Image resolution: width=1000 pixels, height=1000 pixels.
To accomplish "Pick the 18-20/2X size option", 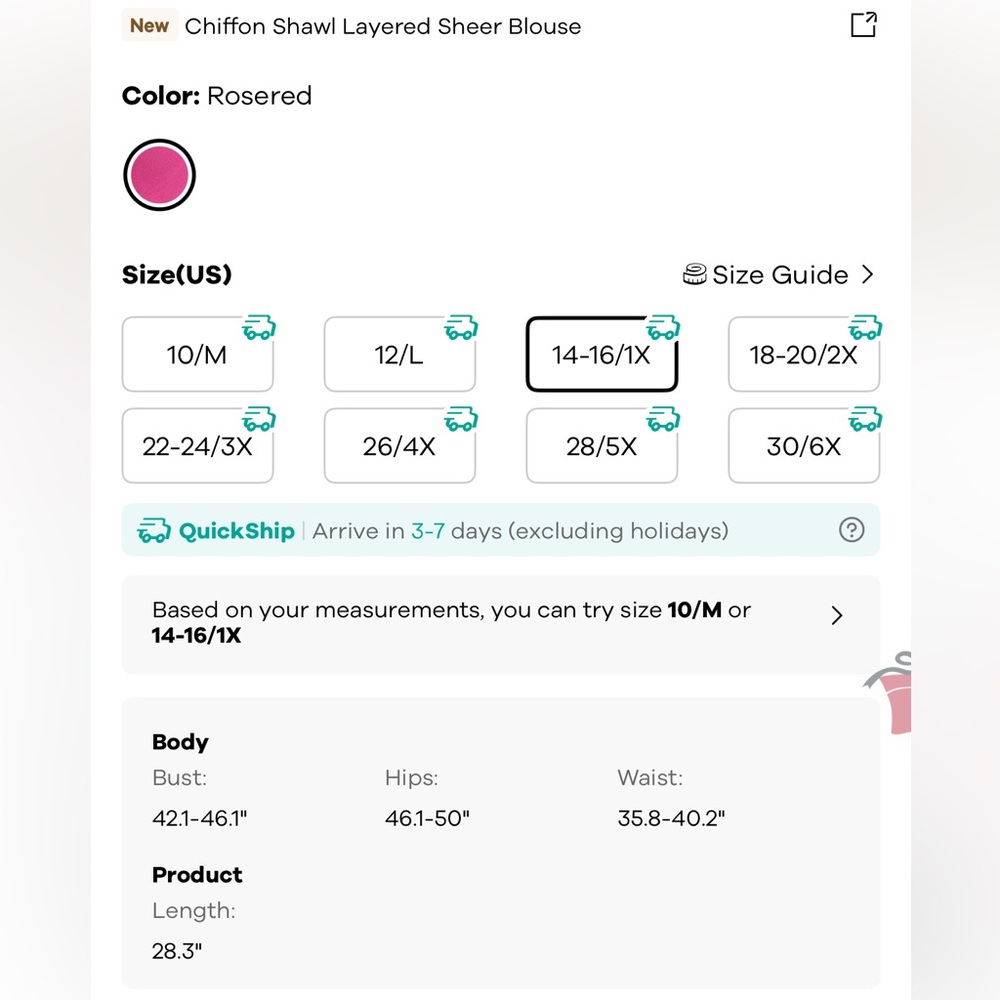I will pos(803,355).
